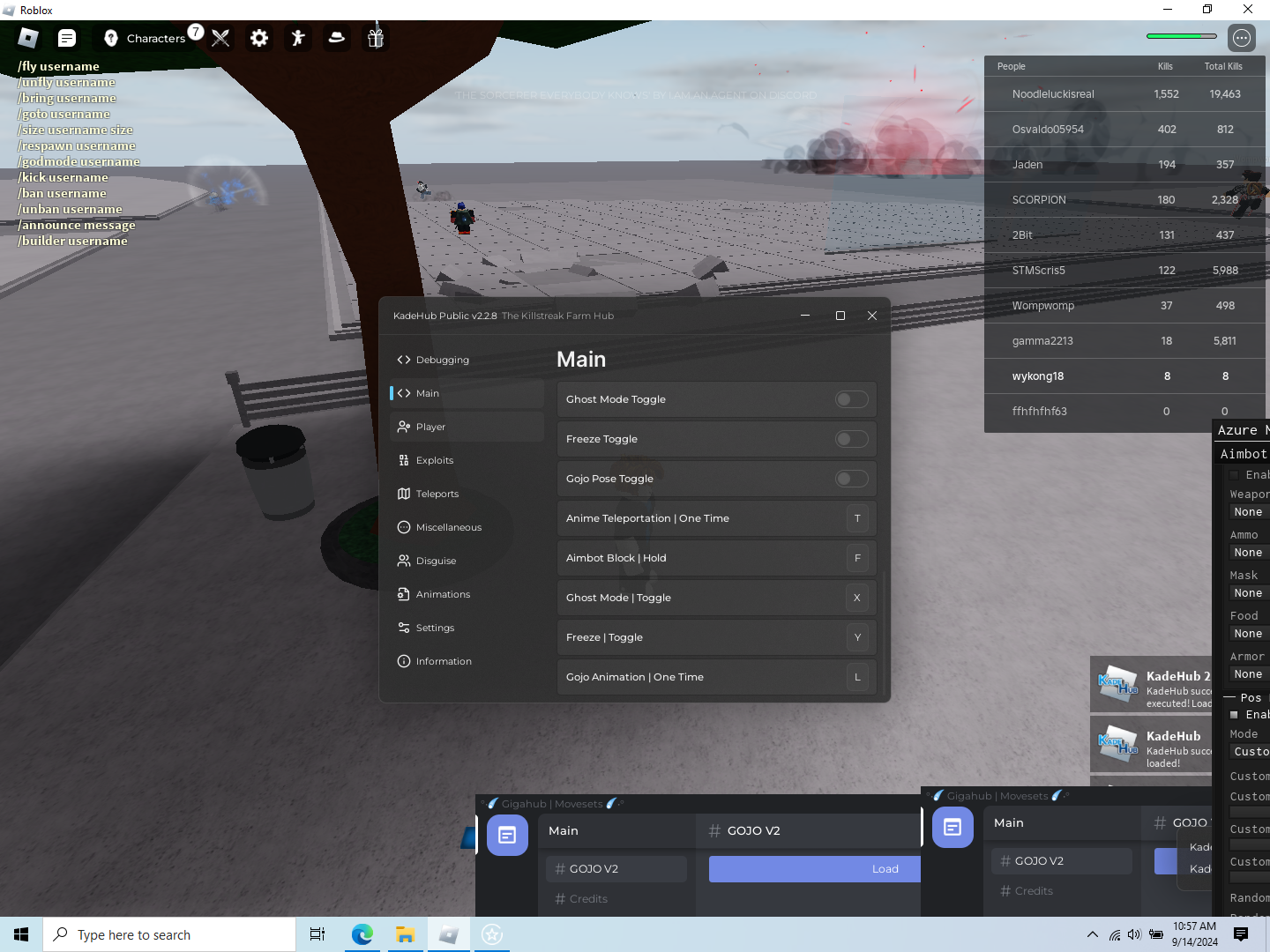
Task: Change Gojo Animation keybind L
Action: coord(857,677)
